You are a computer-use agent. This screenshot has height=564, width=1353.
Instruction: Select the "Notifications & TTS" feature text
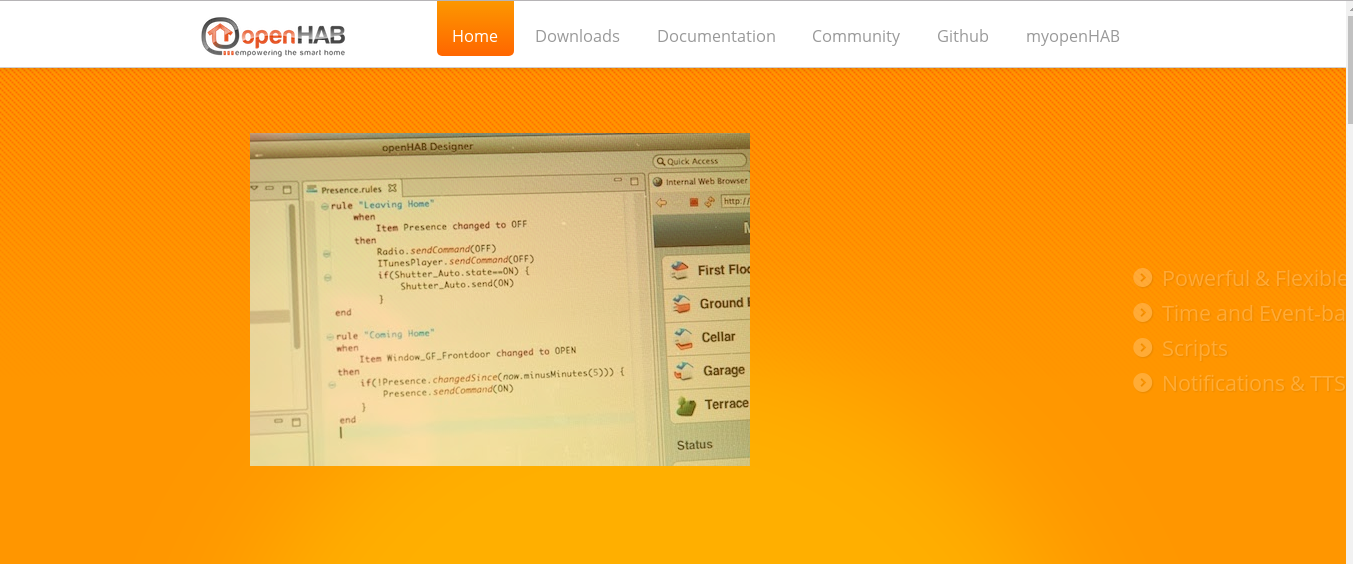click(x=1254, y=383)
